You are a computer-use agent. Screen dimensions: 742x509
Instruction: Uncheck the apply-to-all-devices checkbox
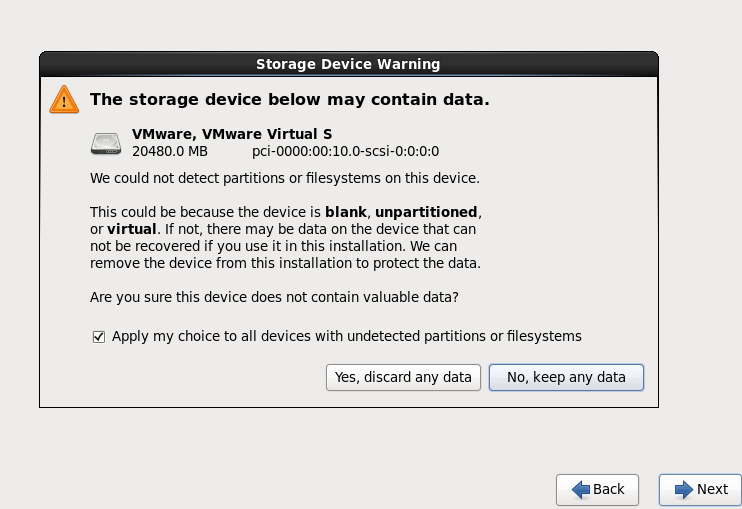99,337
